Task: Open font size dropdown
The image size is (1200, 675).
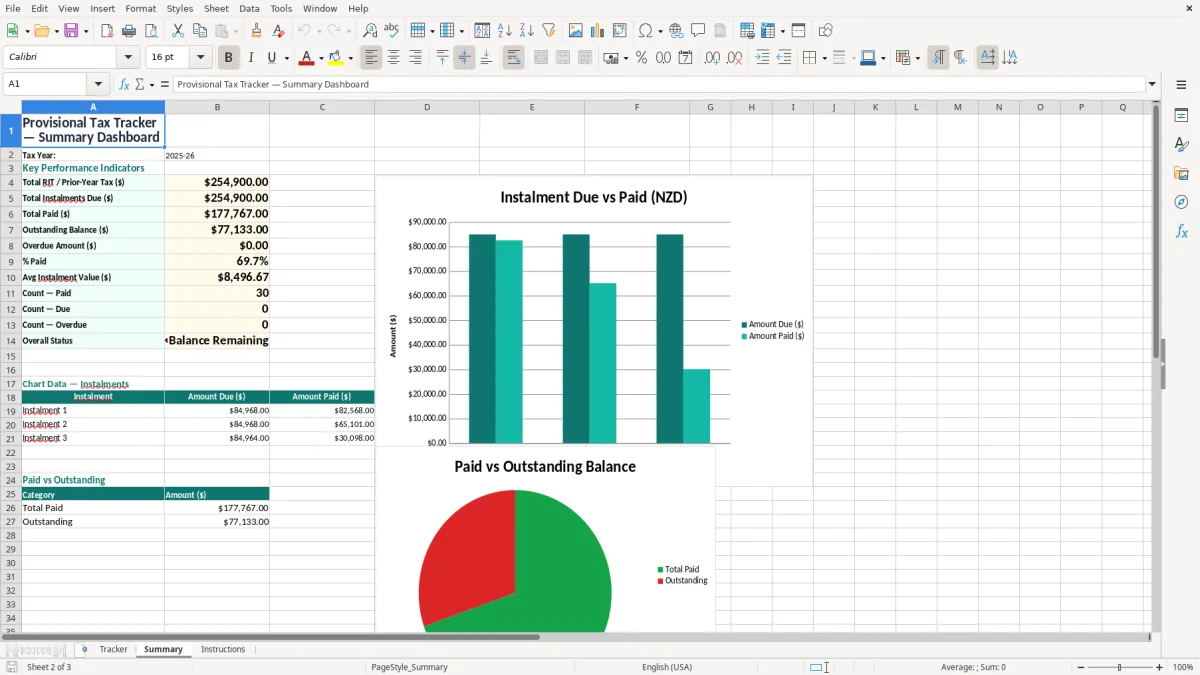Action: coord(201,58)
